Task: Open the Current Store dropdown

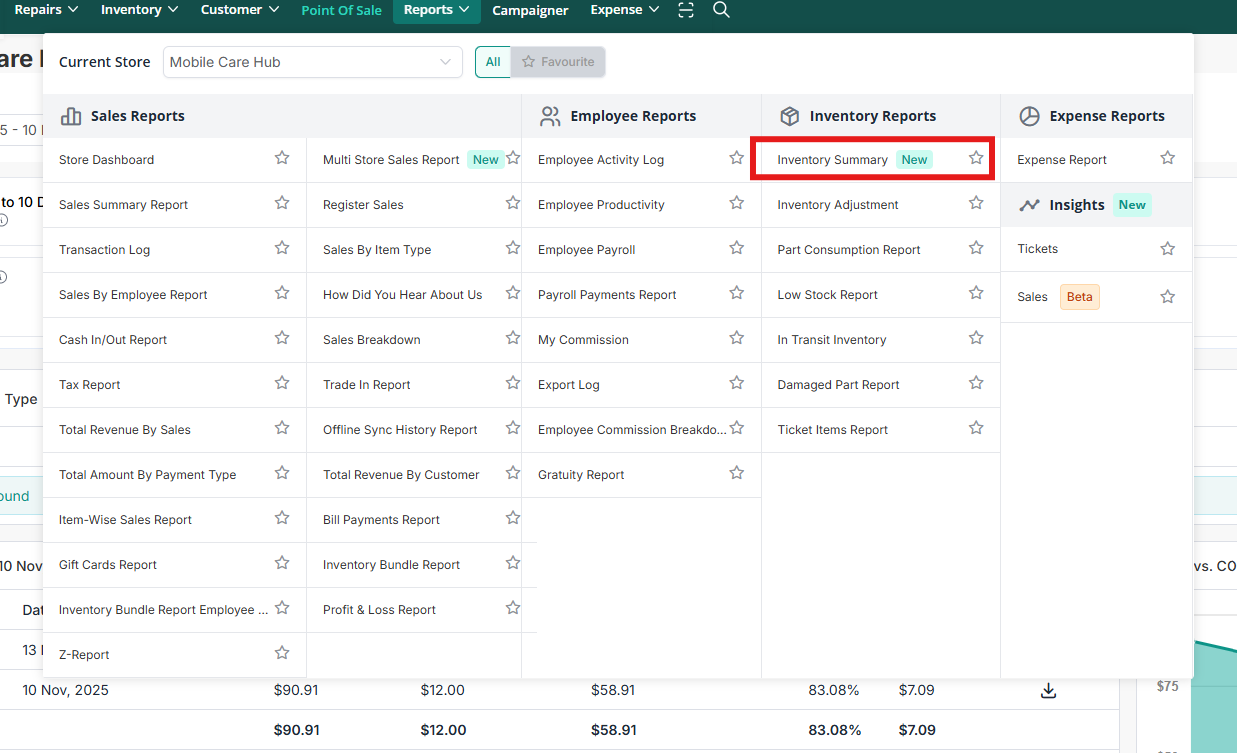Action: click(312, 62)
